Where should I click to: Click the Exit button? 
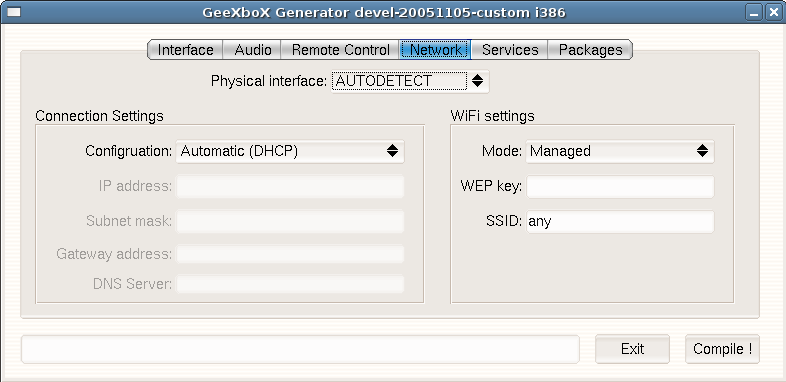[632, 349]
